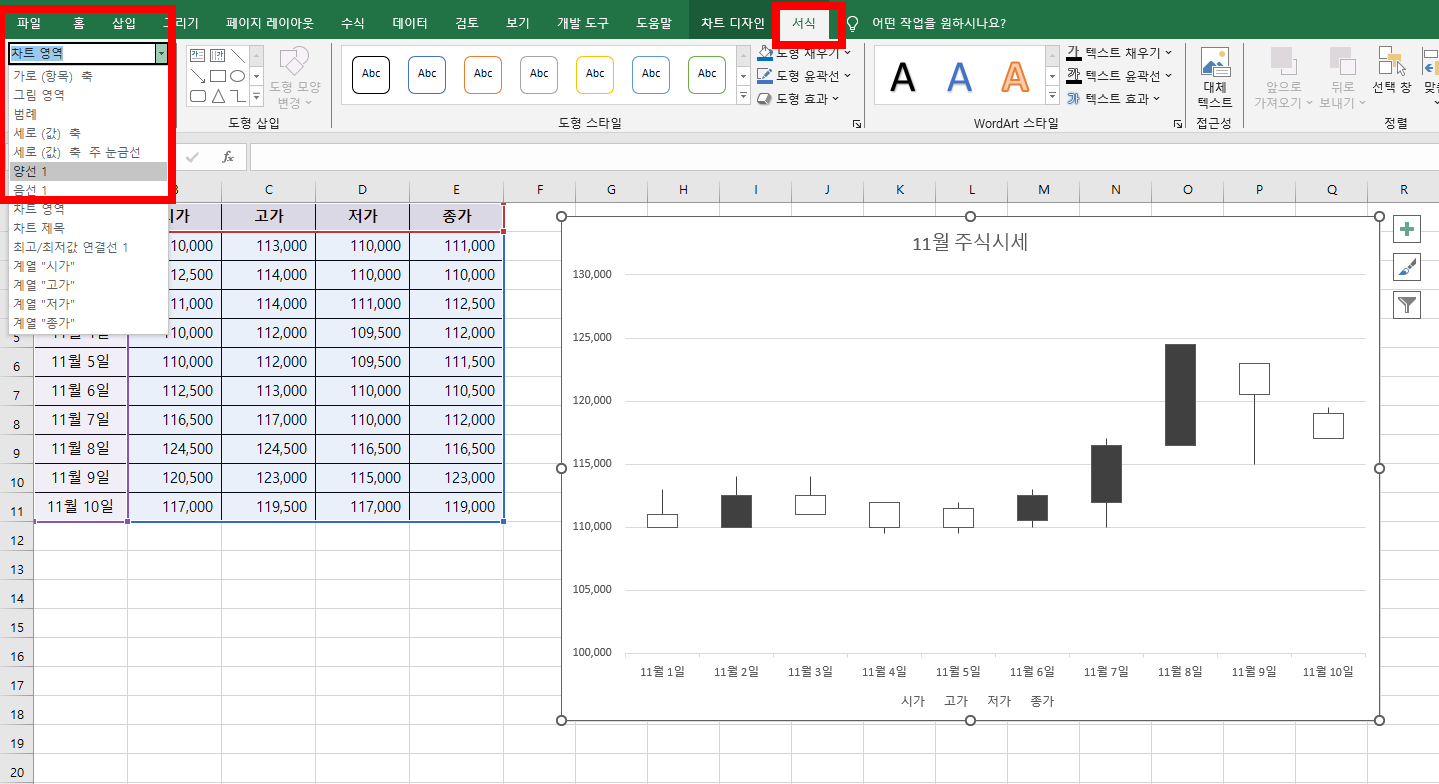Viewport: 1439px width, 784px height.
Task: Switch to the 데이터 tab
Action: tap(410, 22)
